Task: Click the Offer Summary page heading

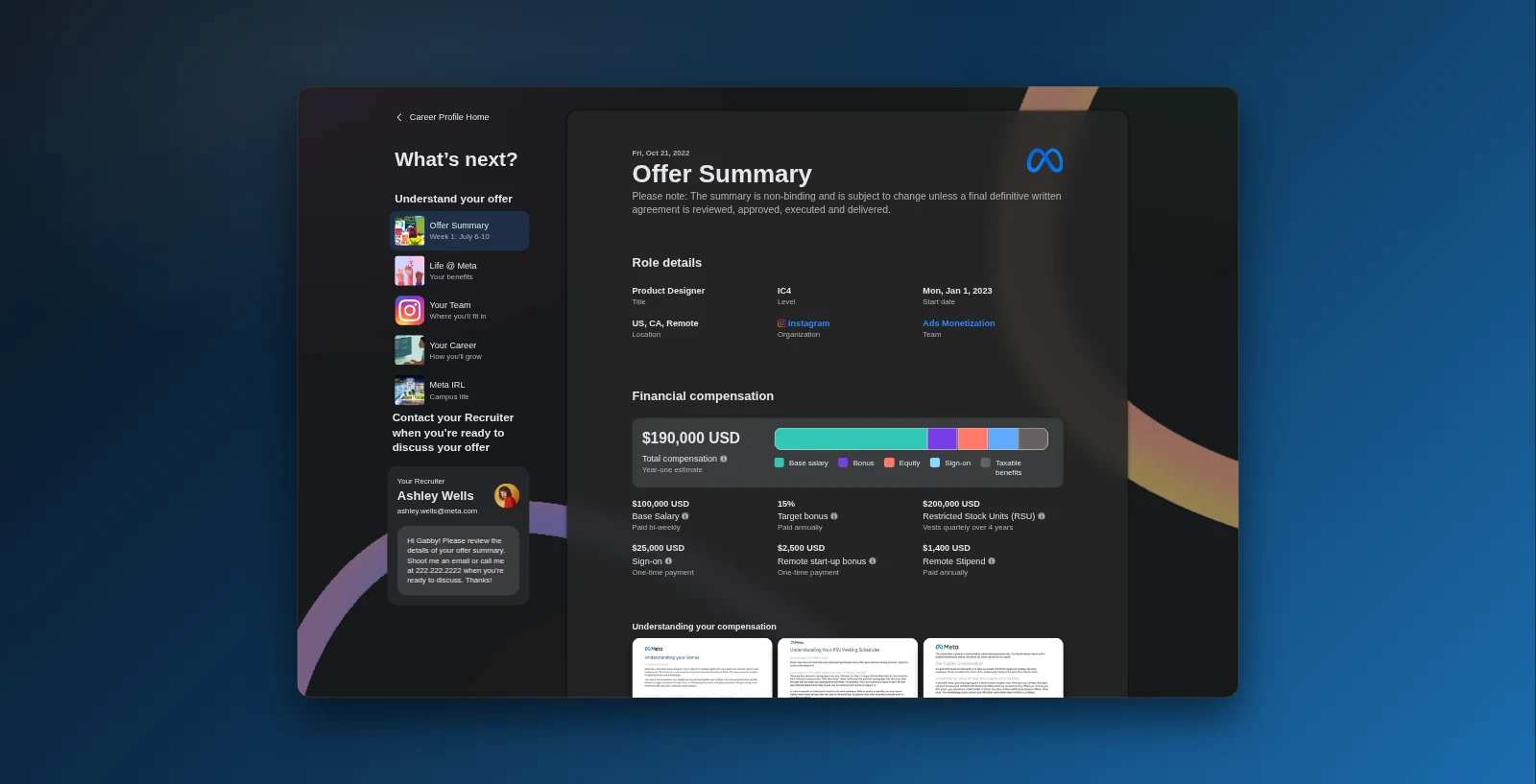Action: click(x=722, y=174)
